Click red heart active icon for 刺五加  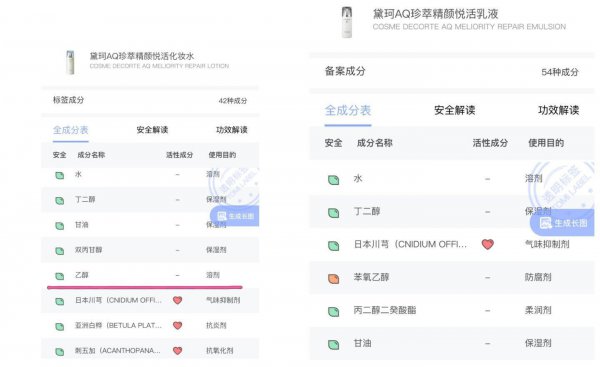coord(177,351)
